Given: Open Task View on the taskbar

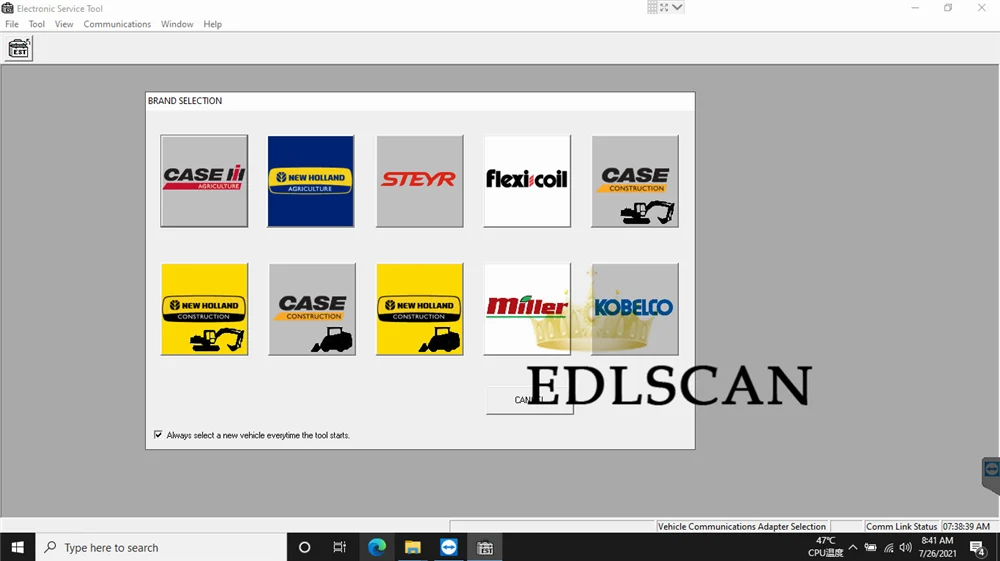Looking at the screenshot, I should 339,548.
